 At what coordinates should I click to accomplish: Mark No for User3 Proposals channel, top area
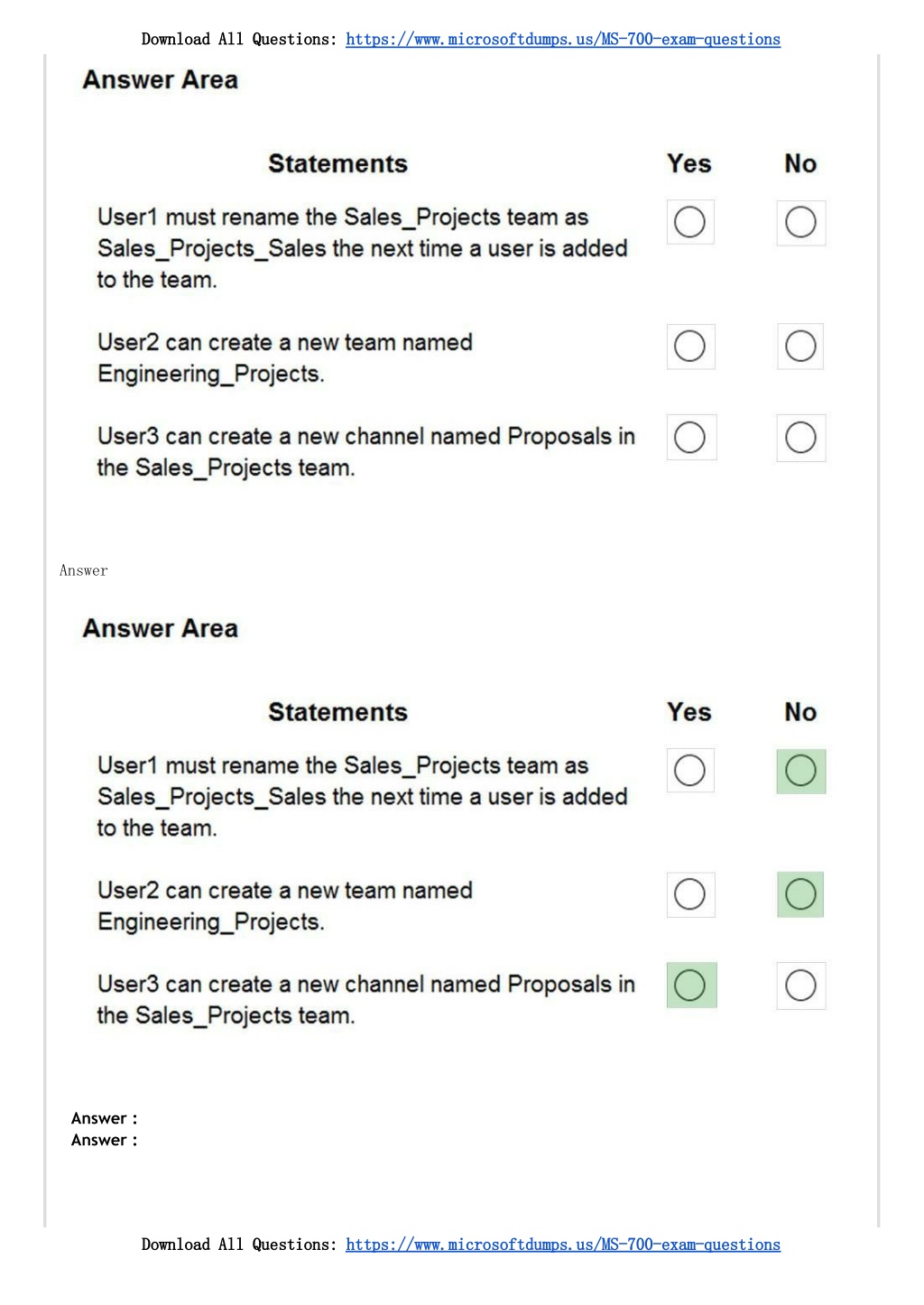800,438
